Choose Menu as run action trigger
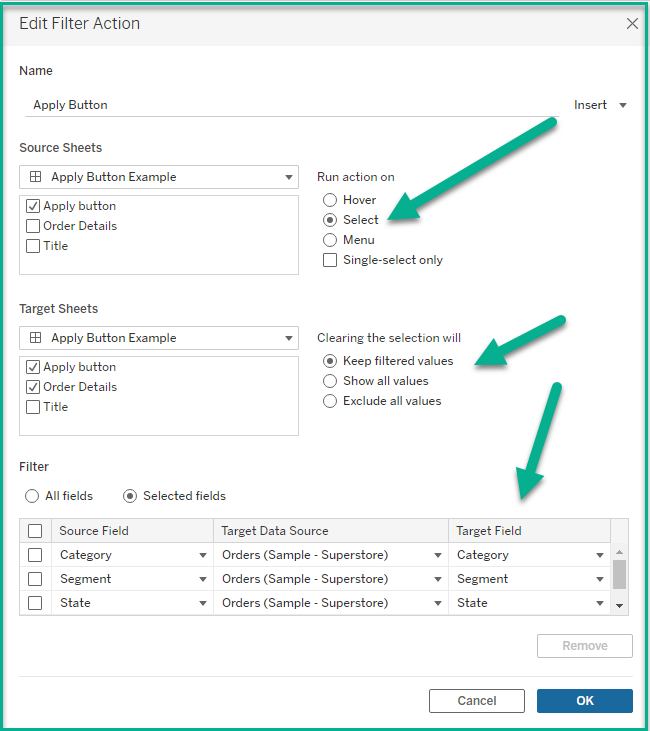This screenshot has height=731, width=650. (330, 240)
